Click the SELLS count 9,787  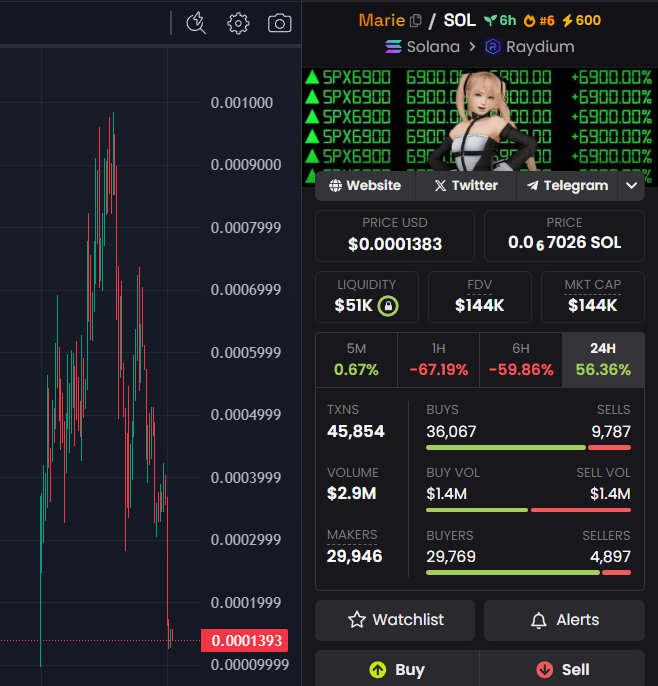(x=611, y=432)
